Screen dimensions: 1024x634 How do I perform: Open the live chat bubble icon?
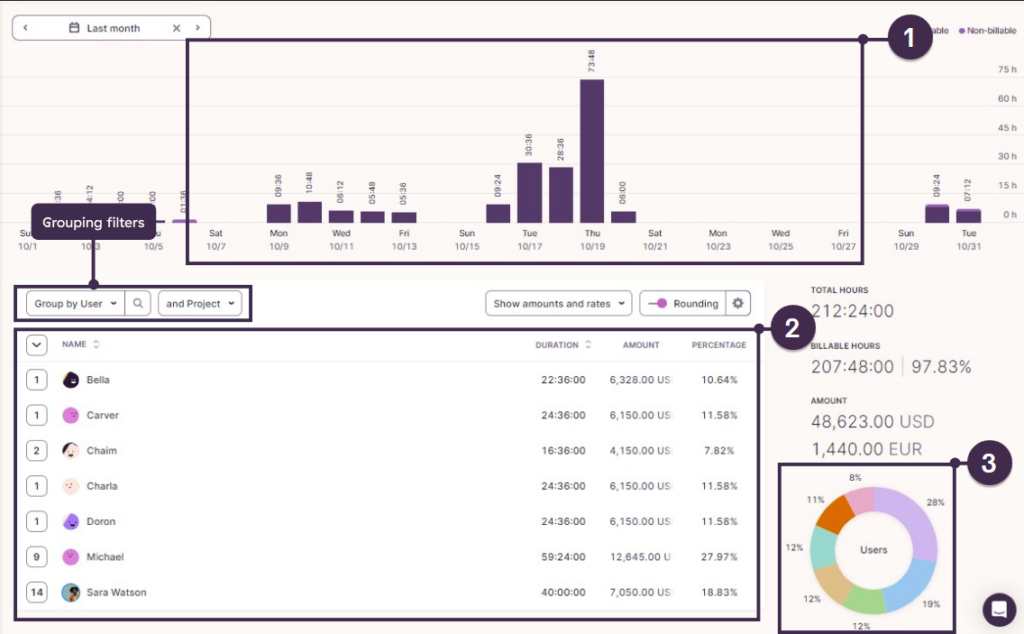(999, 608)
